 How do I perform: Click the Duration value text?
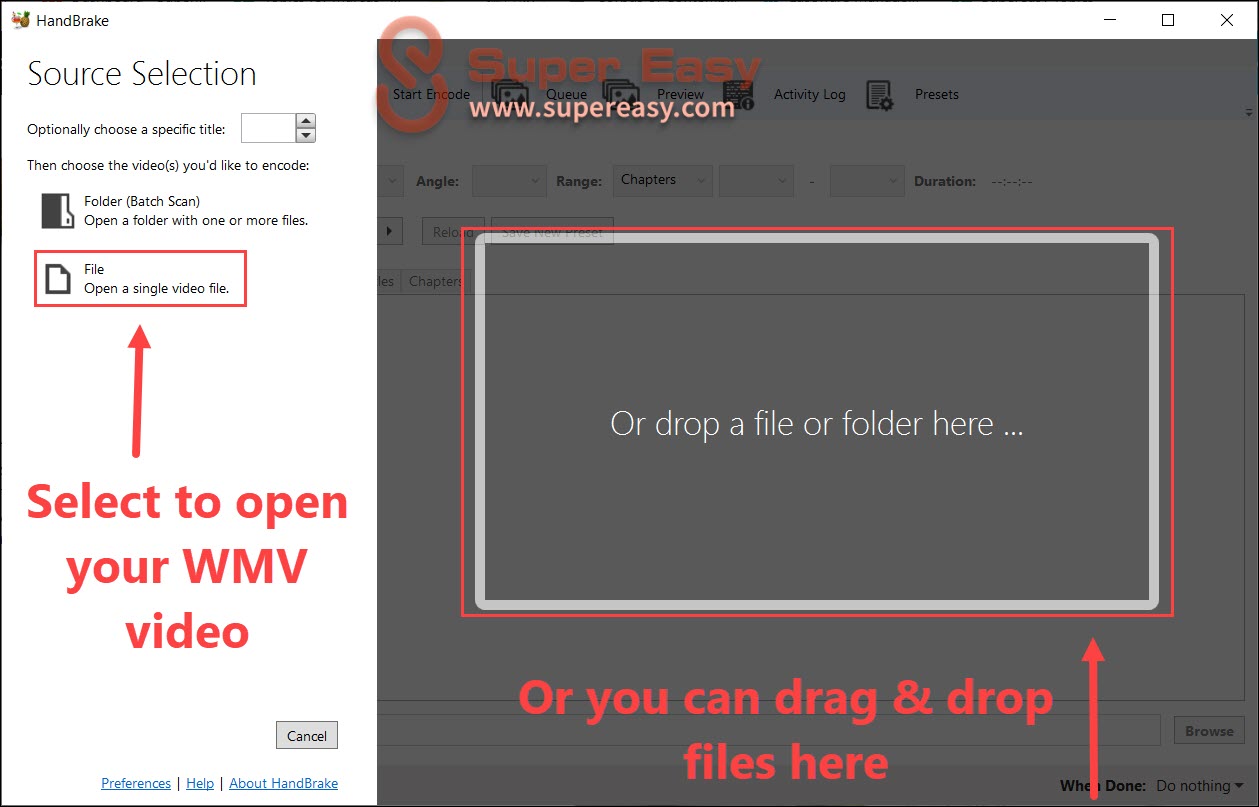1011,181
